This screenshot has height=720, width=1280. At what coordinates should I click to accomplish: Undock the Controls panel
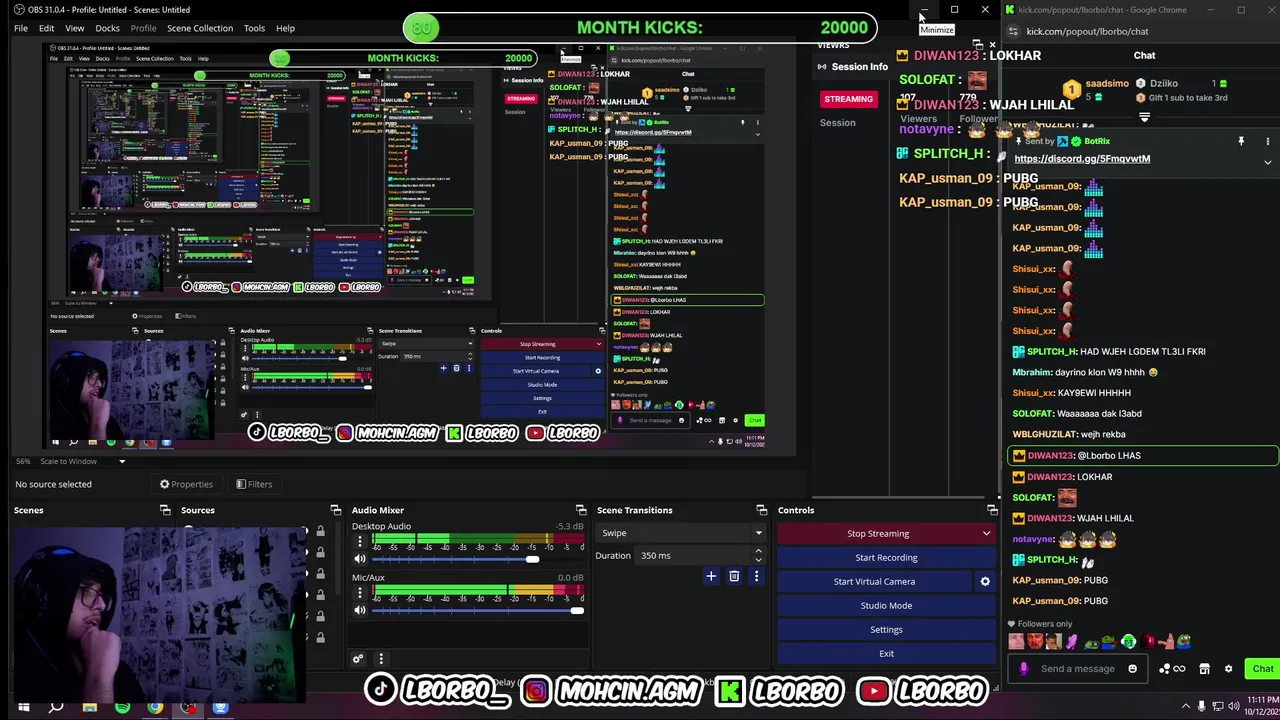click(992, 510)
